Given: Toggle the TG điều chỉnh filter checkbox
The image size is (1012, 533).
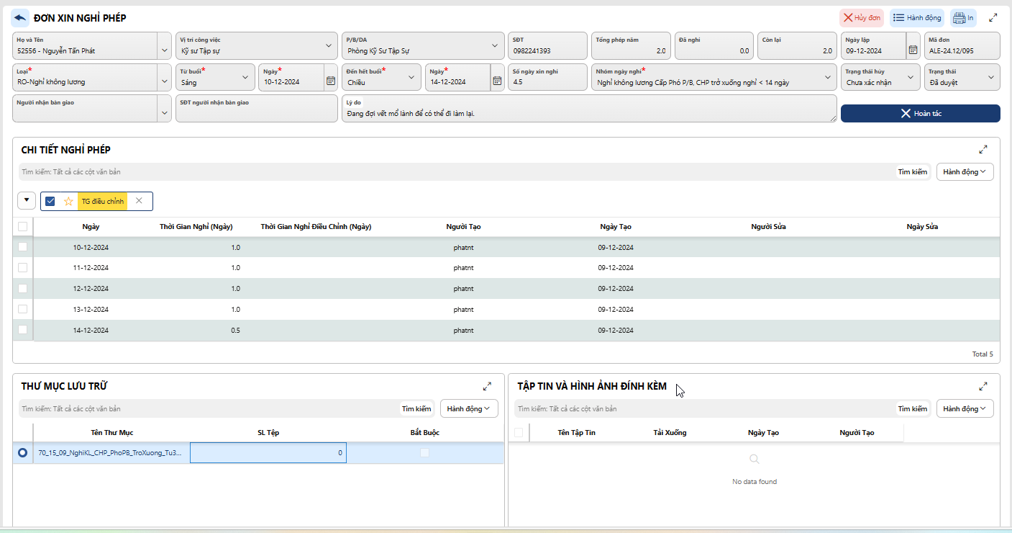Looking at the screenshot, I should coord(50,201).
